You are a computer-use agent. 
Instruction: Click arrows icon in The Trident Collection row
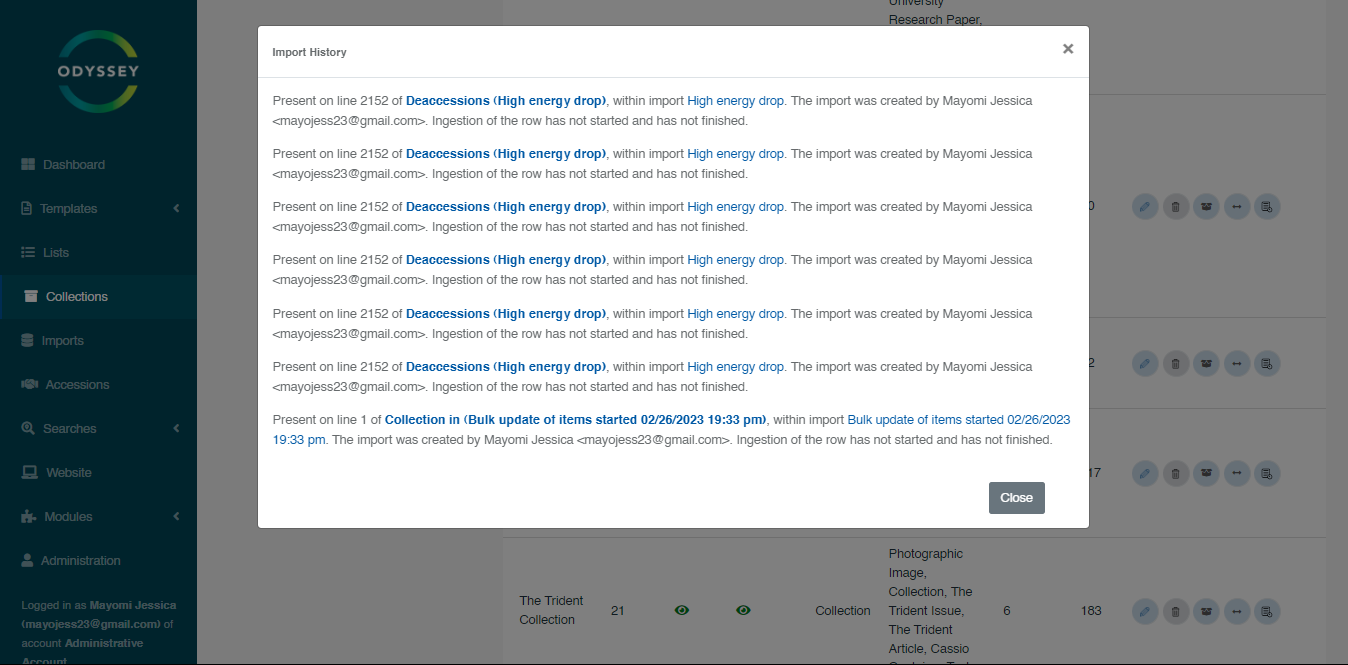[x=1237, y=611]
